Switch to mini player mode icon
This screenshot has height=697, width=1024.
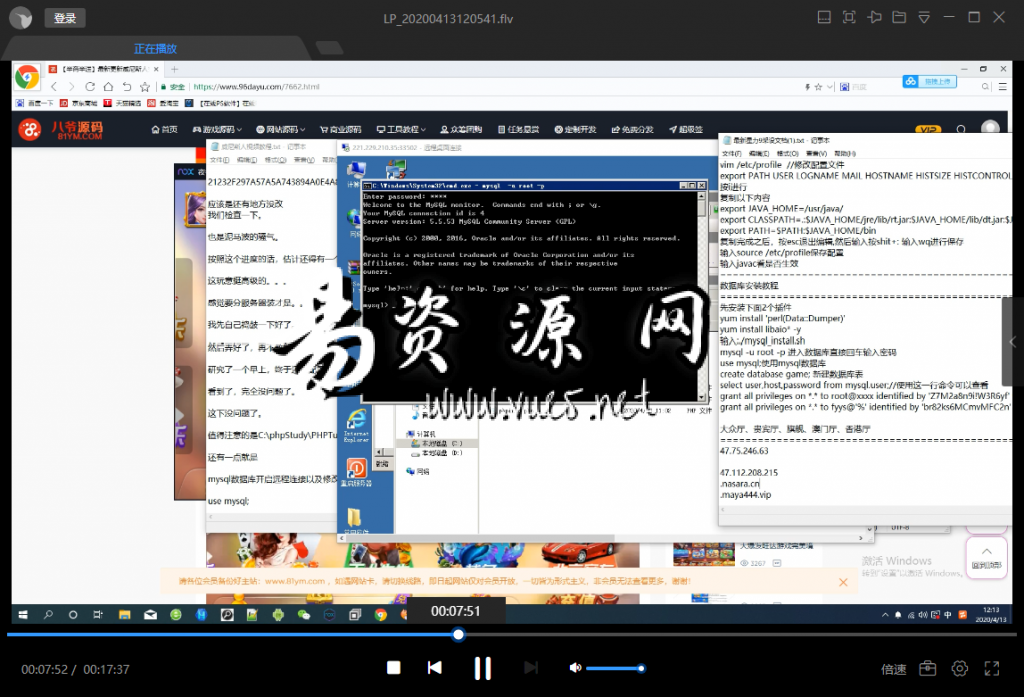824,18
